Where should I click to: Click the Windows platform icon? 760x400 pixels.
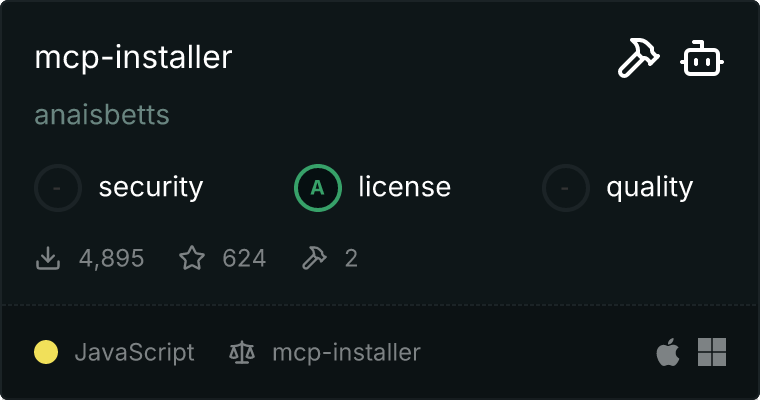(x=712, y=352)
